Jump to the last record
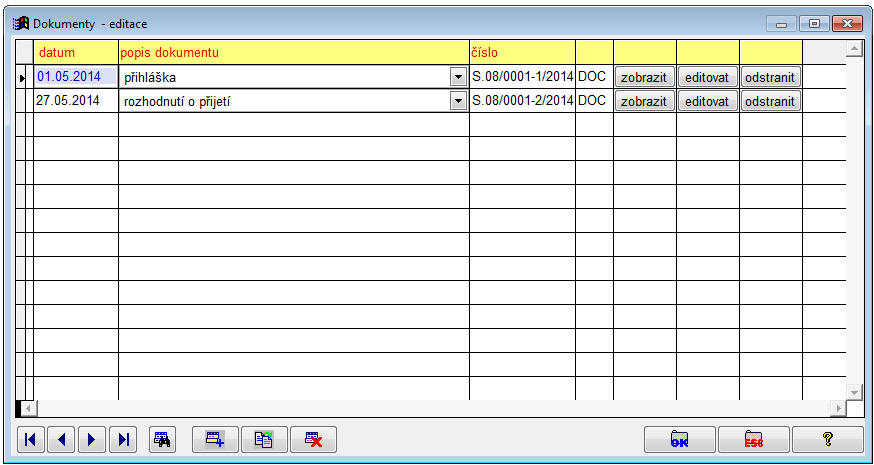Screen dimensions: 874x465 pyautogui.click(x=123, y=440)
